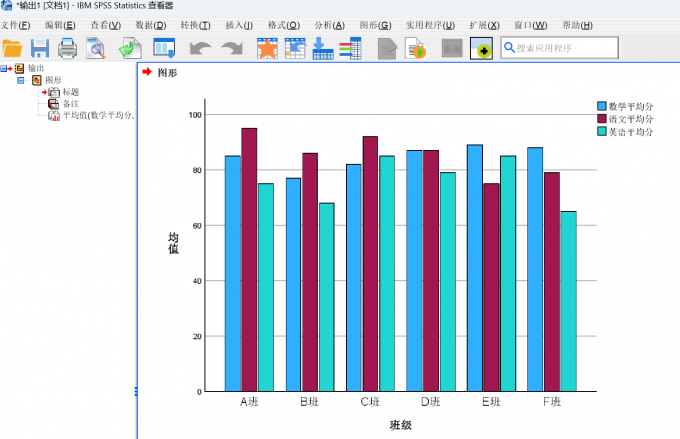Redo the last action

coord(232,48)
